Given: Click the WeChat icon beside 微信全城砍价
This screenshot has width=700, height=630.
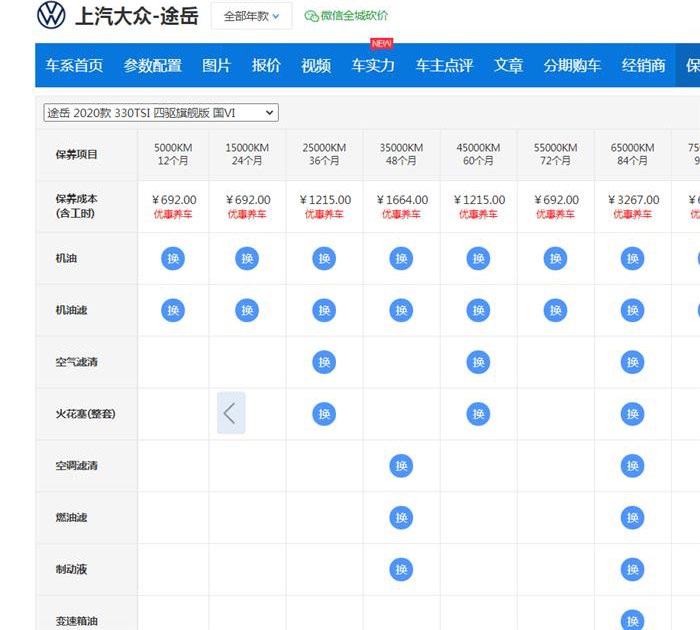Looking at the screenshot, I should tap(311, 16).
